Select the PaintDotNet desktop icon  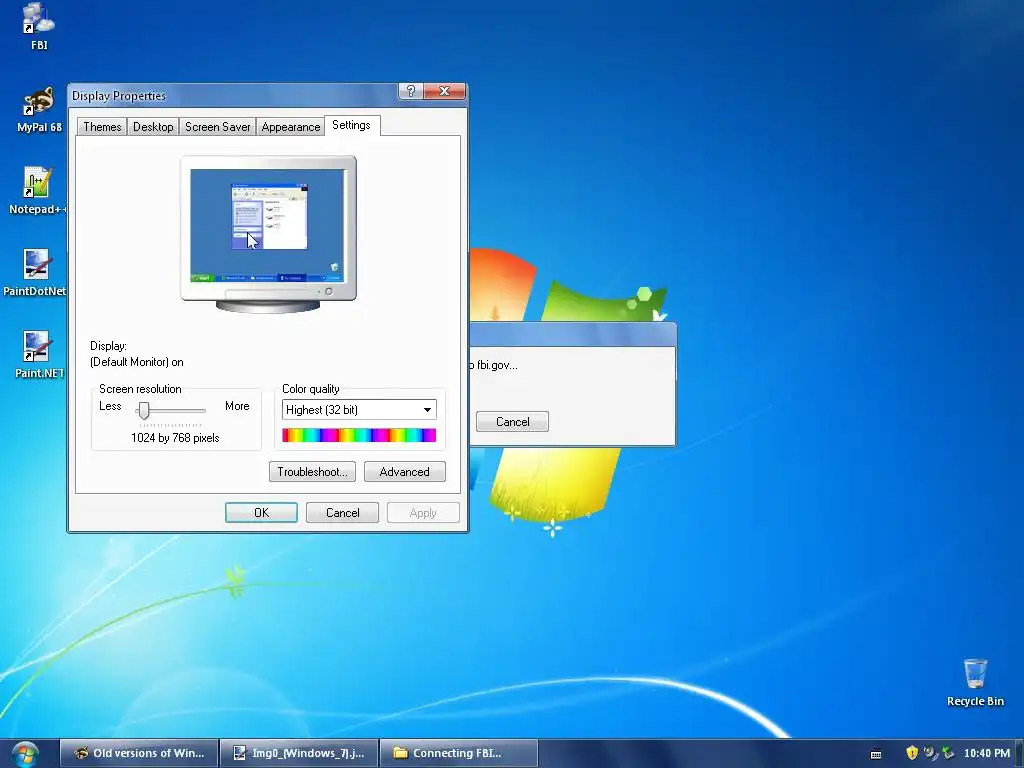pyautogui.click(x=35, y=273)
